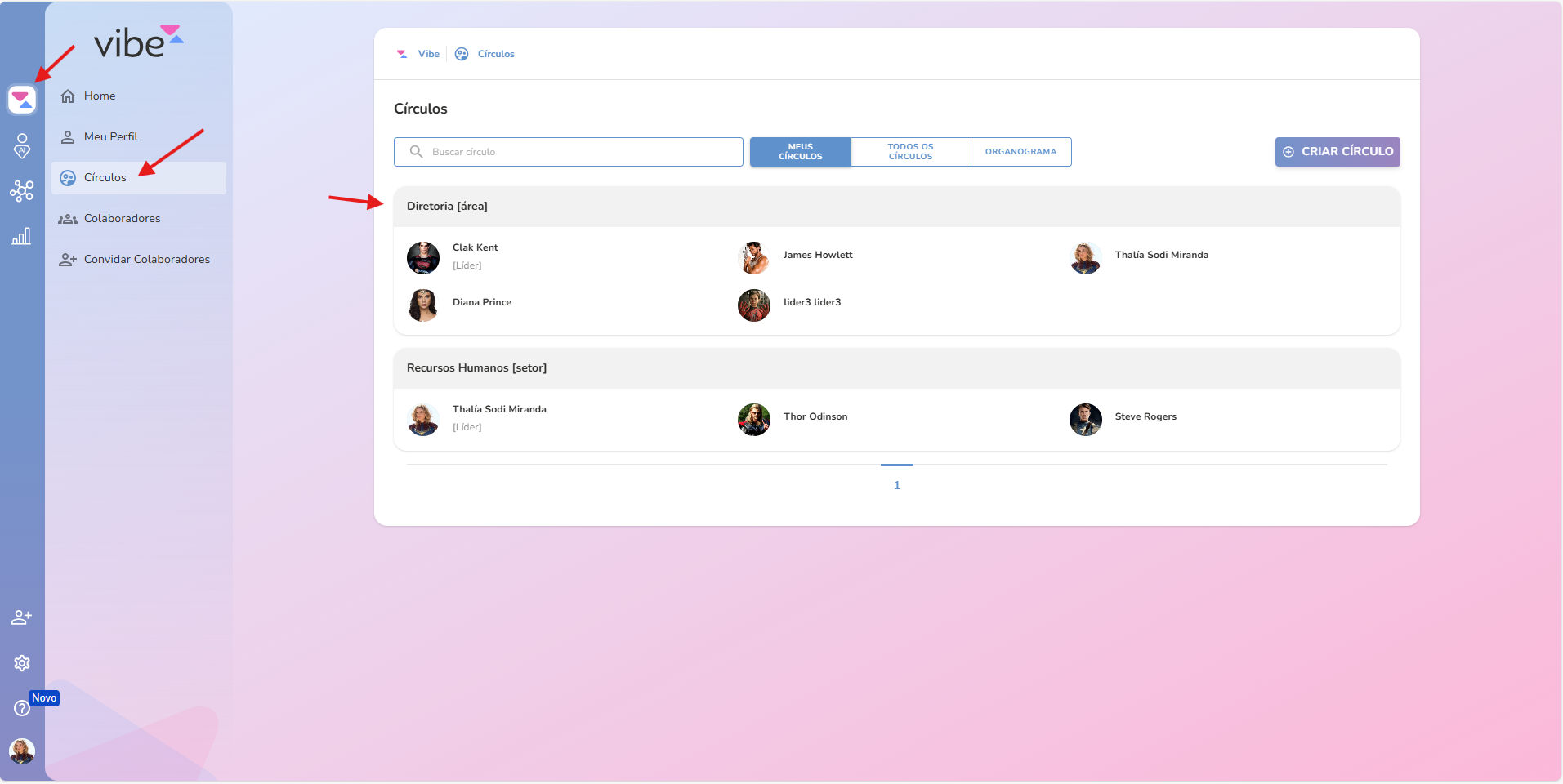The width and height of the screenshot is (1563, 784).
Task: Open the badge/medal icon in left rail
Action: pos(22,145)
